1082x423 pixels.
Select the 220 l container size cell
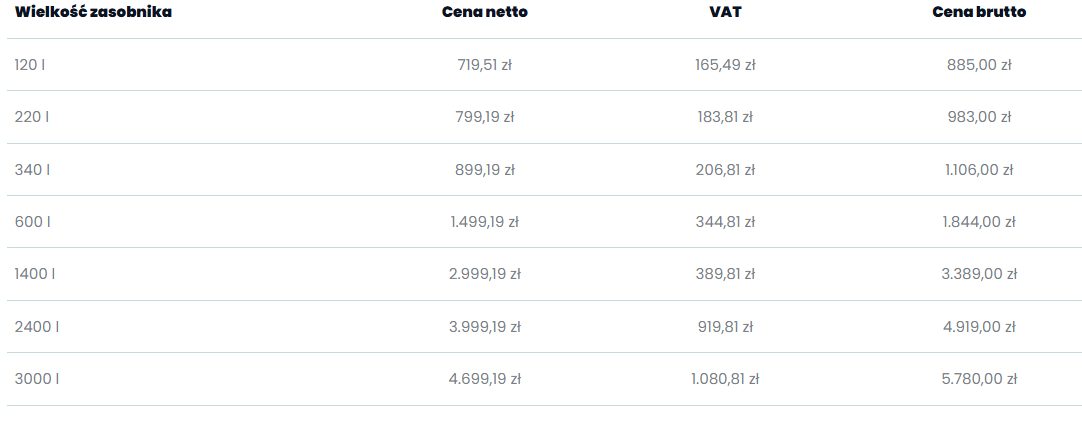(x=32, y=117)
